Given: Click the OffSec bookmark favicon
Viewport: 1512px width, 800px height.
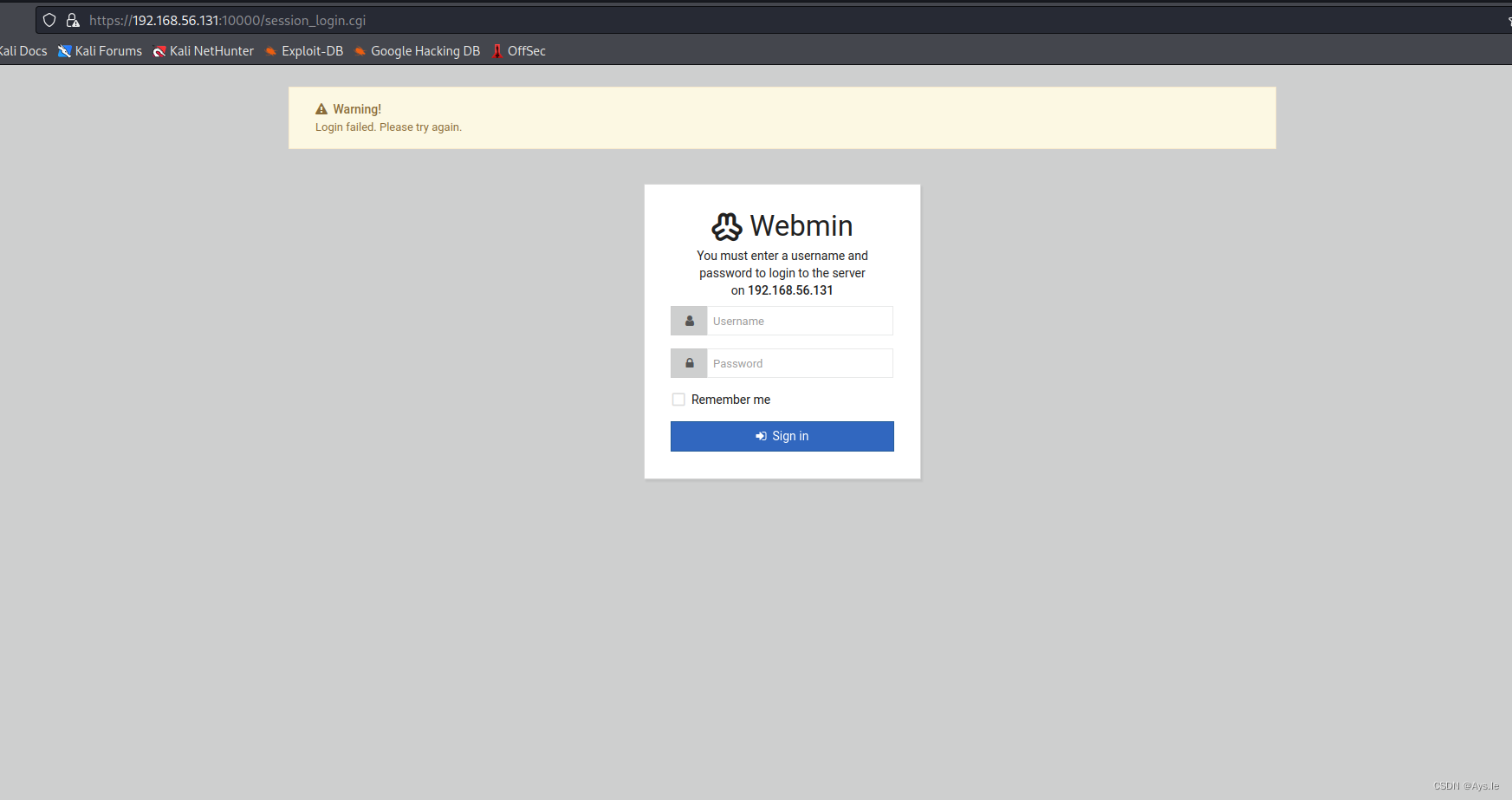Looking at the screenshot, I should click(x=497, y=51).
